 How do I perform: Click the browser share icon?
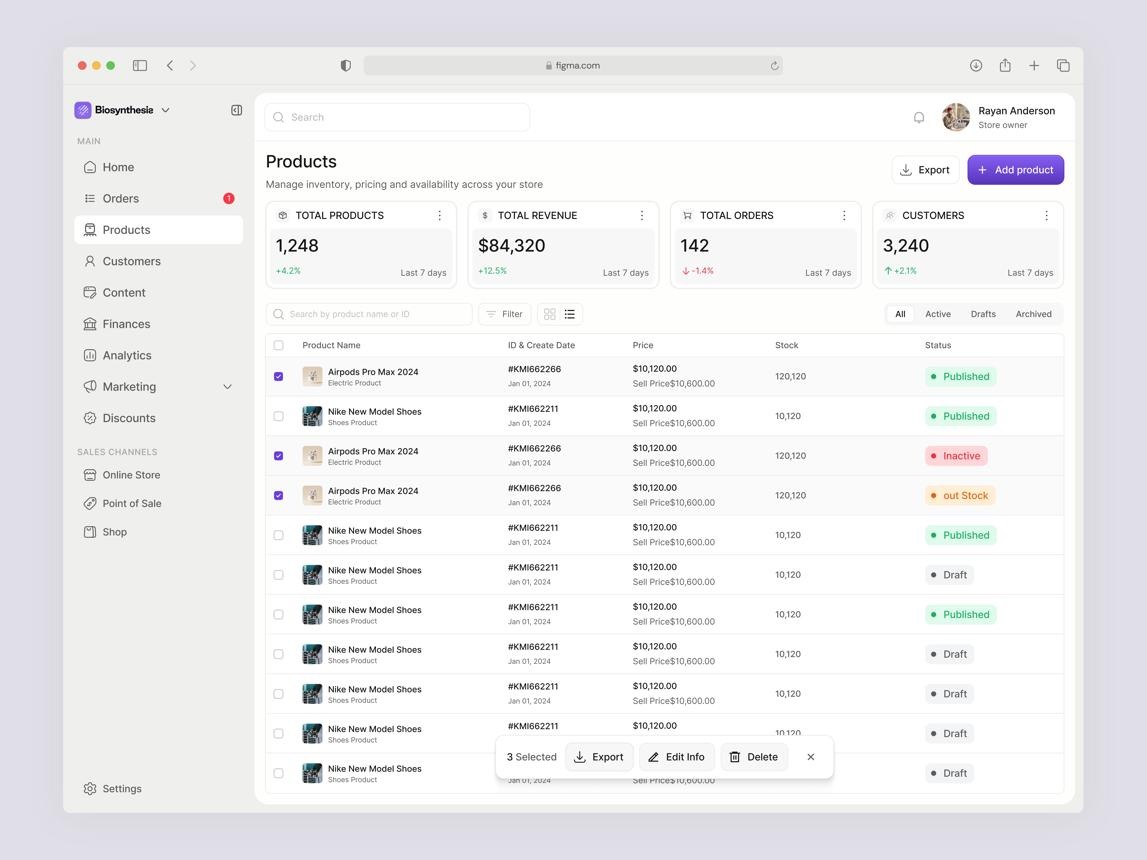click(1005, 65)
